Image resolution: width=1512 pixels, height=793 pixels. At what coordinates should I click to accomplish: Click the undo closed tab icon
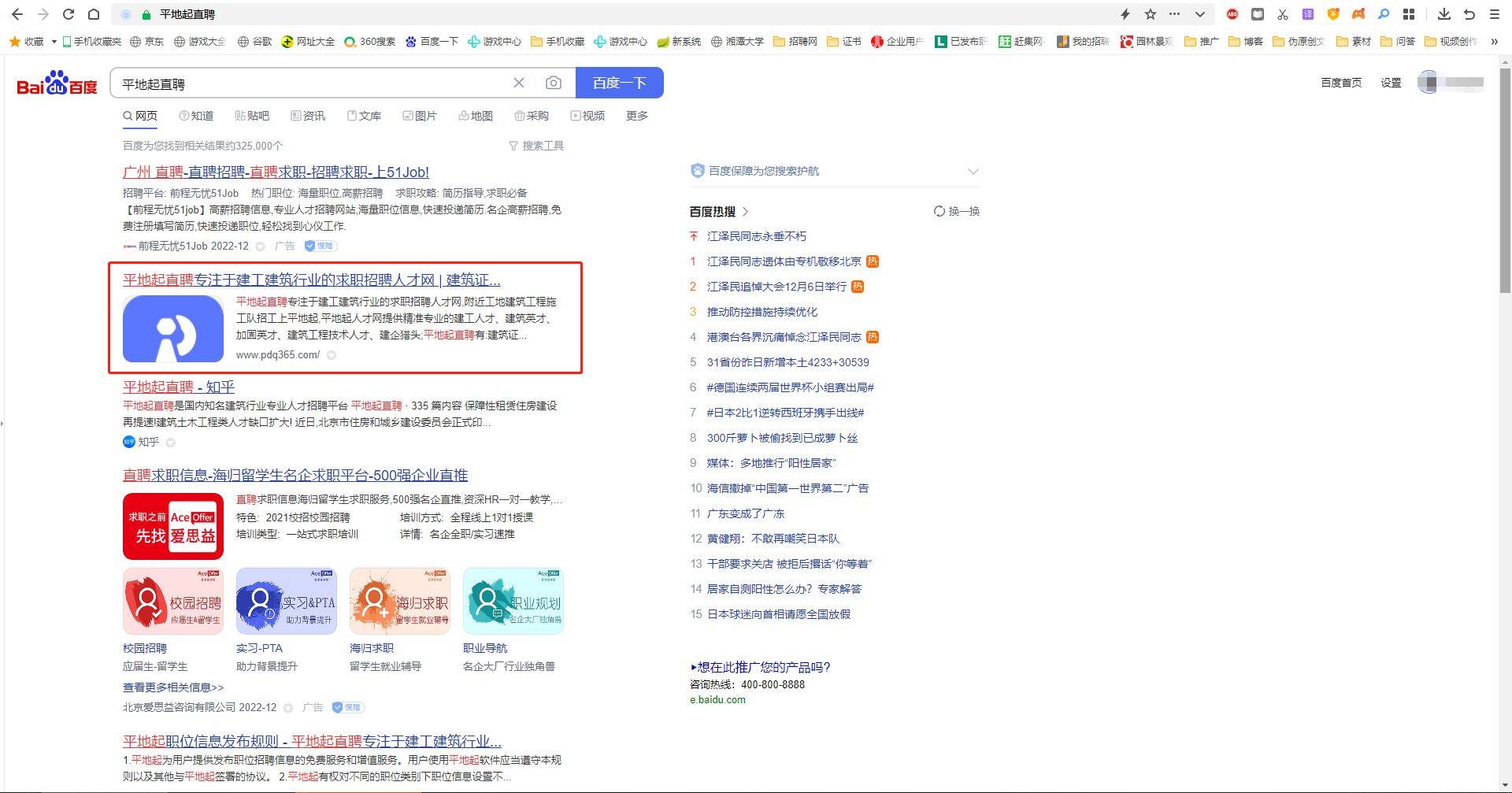coord(1469,14)
